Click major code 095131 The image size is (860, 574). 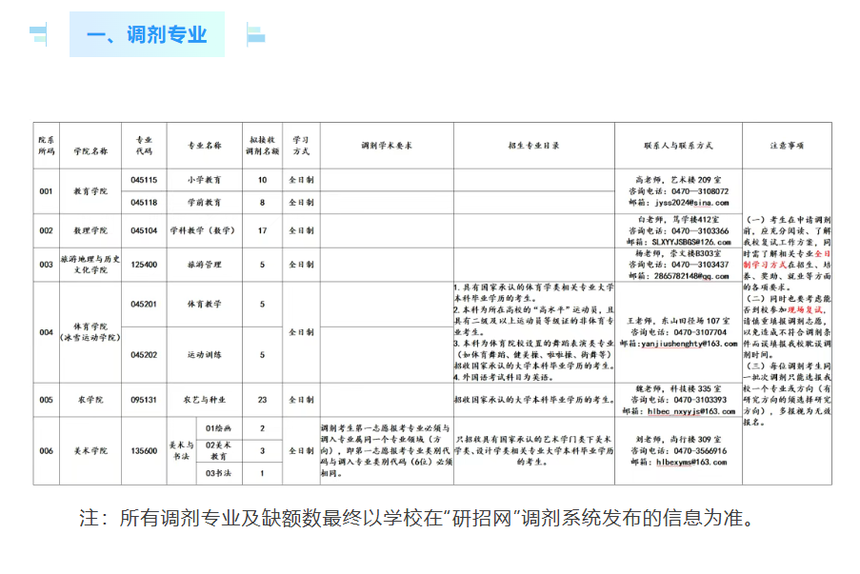144,400
